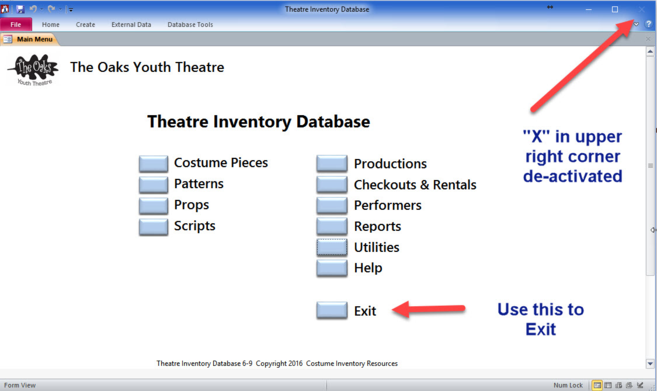This screenshot has width=657, height=391.
Task: Click the Access application icon in title bar
Action: tap(5, 9)
